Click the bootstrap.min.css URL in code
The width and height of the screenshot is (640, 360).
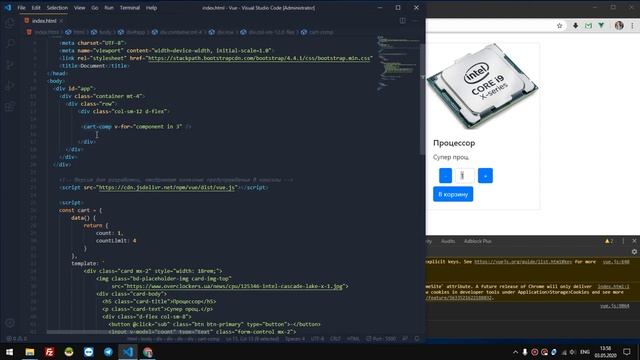tap(259, 58)
